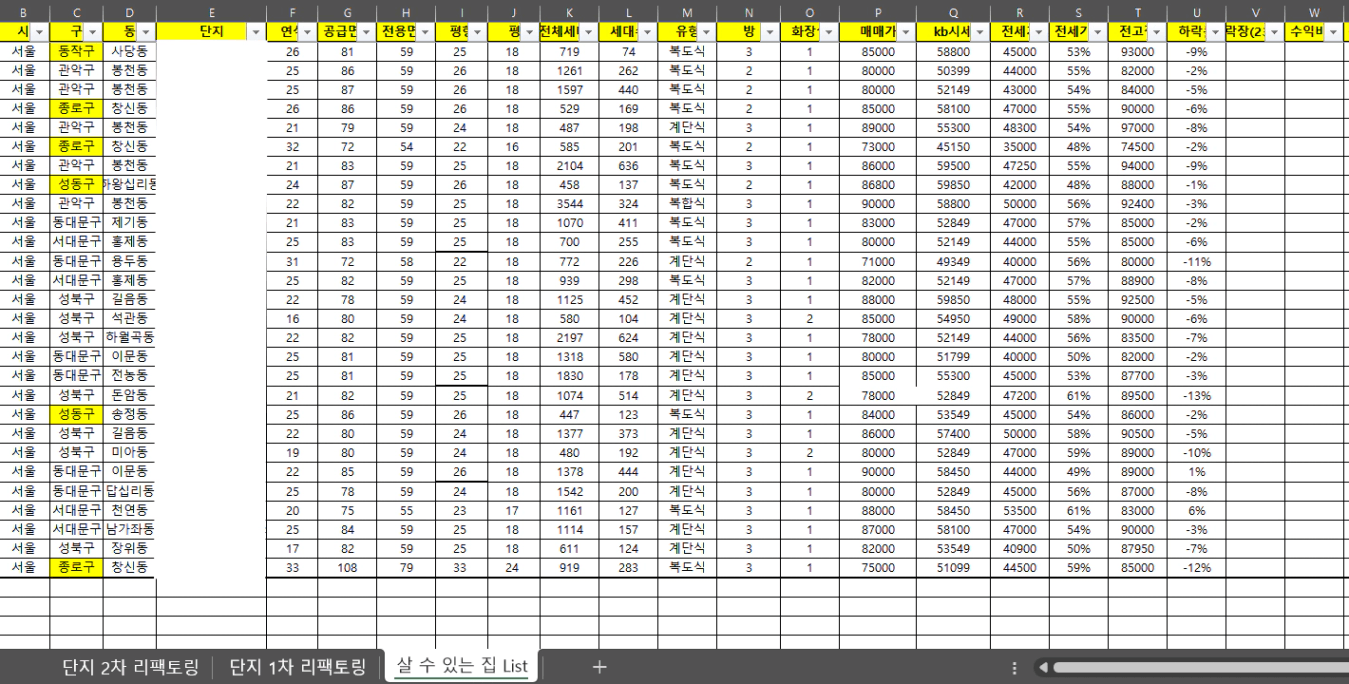Open the 수익비 column filter dropdown
This screenshot has width=1349, height=684.
tap(1334, 32)
